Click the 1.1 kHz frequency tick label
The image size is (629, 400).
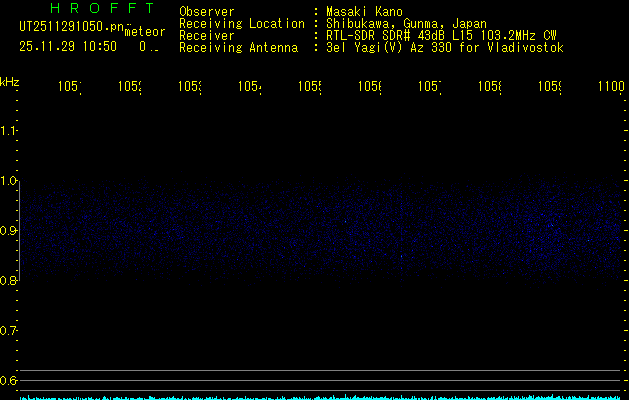tap(9, 131)
